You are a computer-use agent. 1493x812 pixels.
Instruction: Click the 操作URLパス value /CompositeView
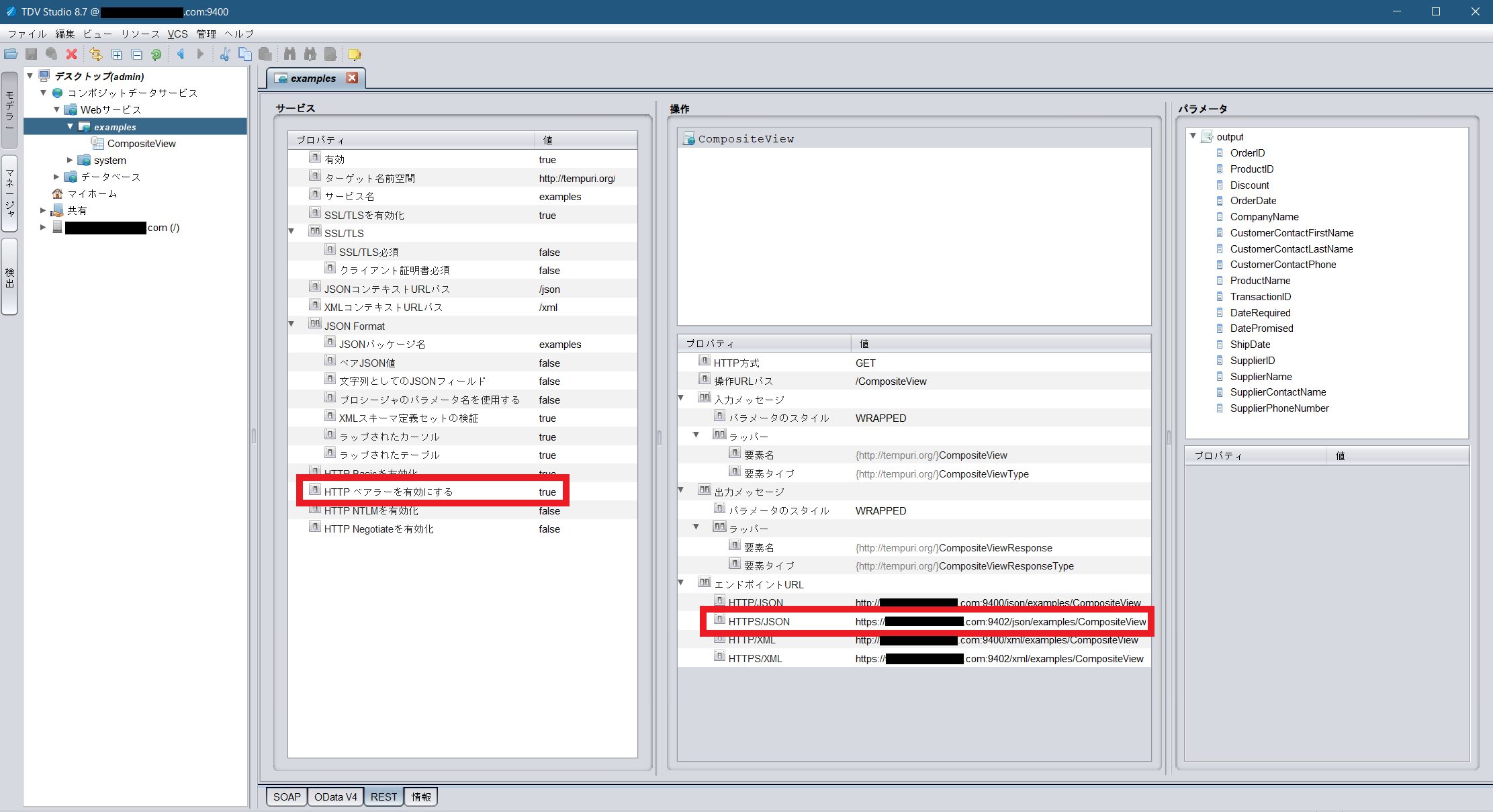[x=891, y=381]
